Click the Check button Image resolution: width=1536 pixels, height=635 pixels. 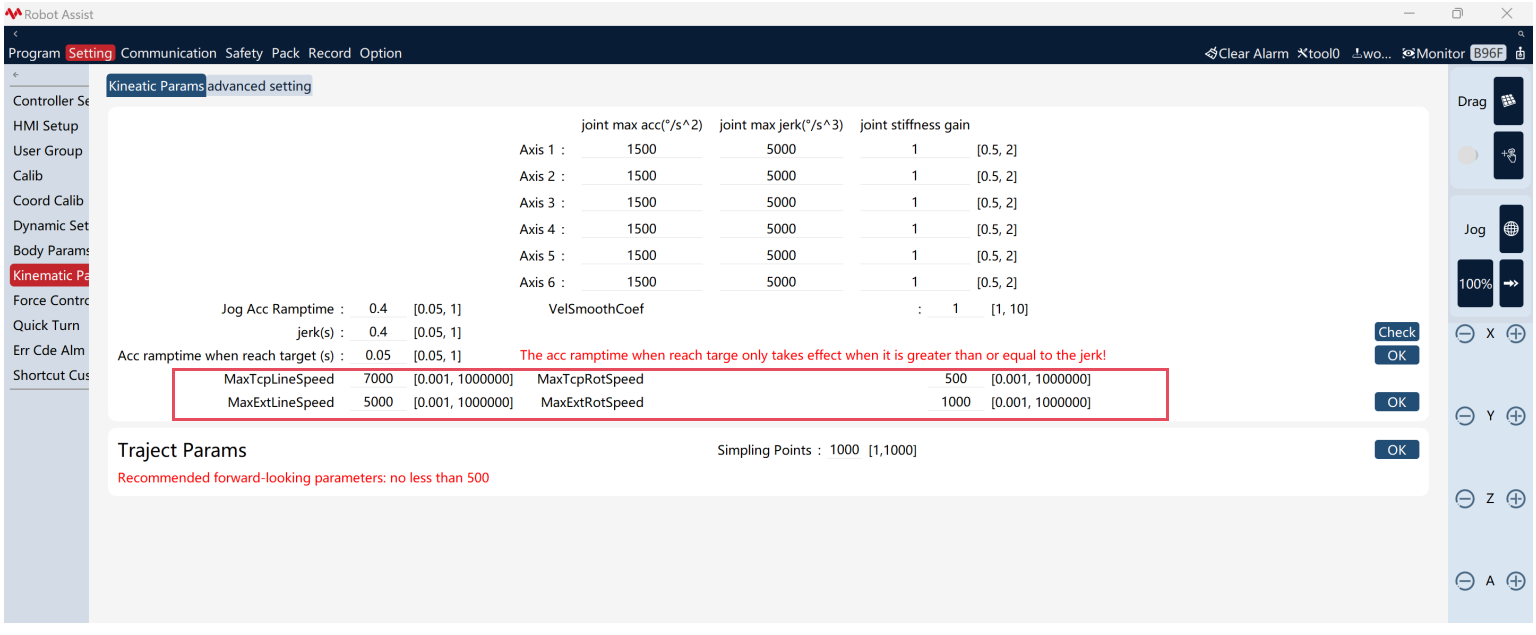[x=1396, y=332]
